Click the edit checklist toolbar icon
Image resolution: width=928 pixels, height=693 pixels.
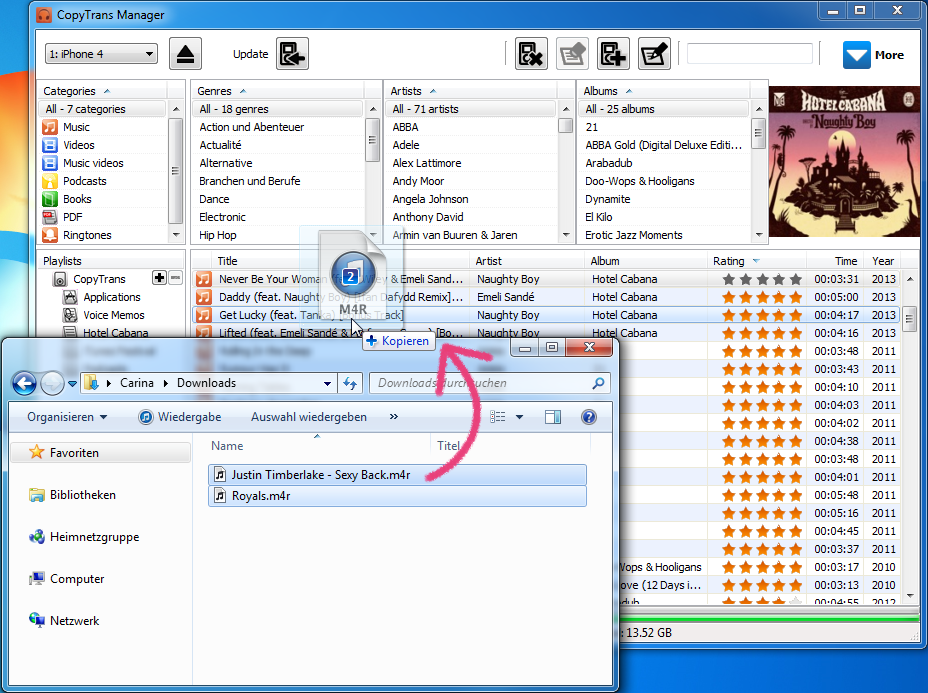click(x=655, y=54)
